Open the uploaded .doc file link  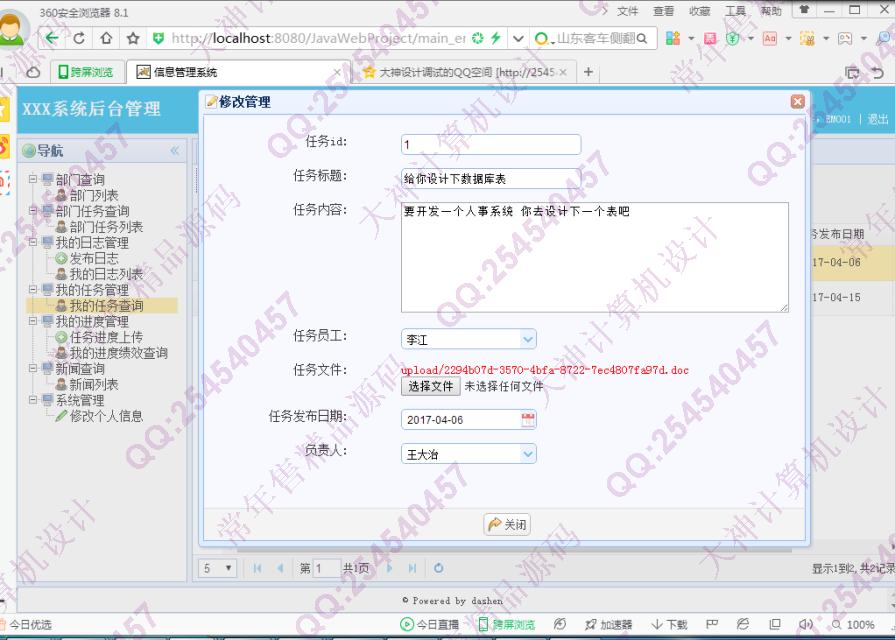545,370
